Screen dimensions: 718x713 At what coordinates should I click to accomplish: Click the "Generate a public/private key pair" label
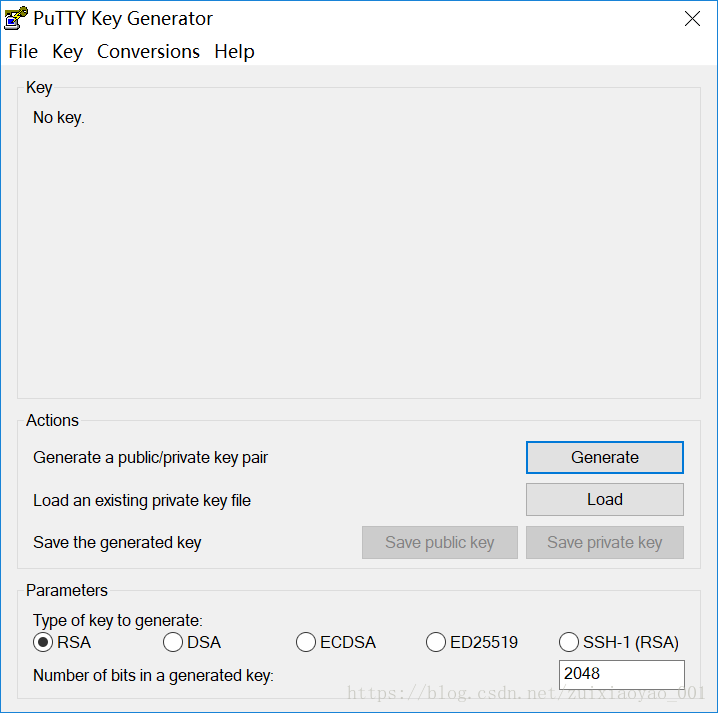coord(150,457)
